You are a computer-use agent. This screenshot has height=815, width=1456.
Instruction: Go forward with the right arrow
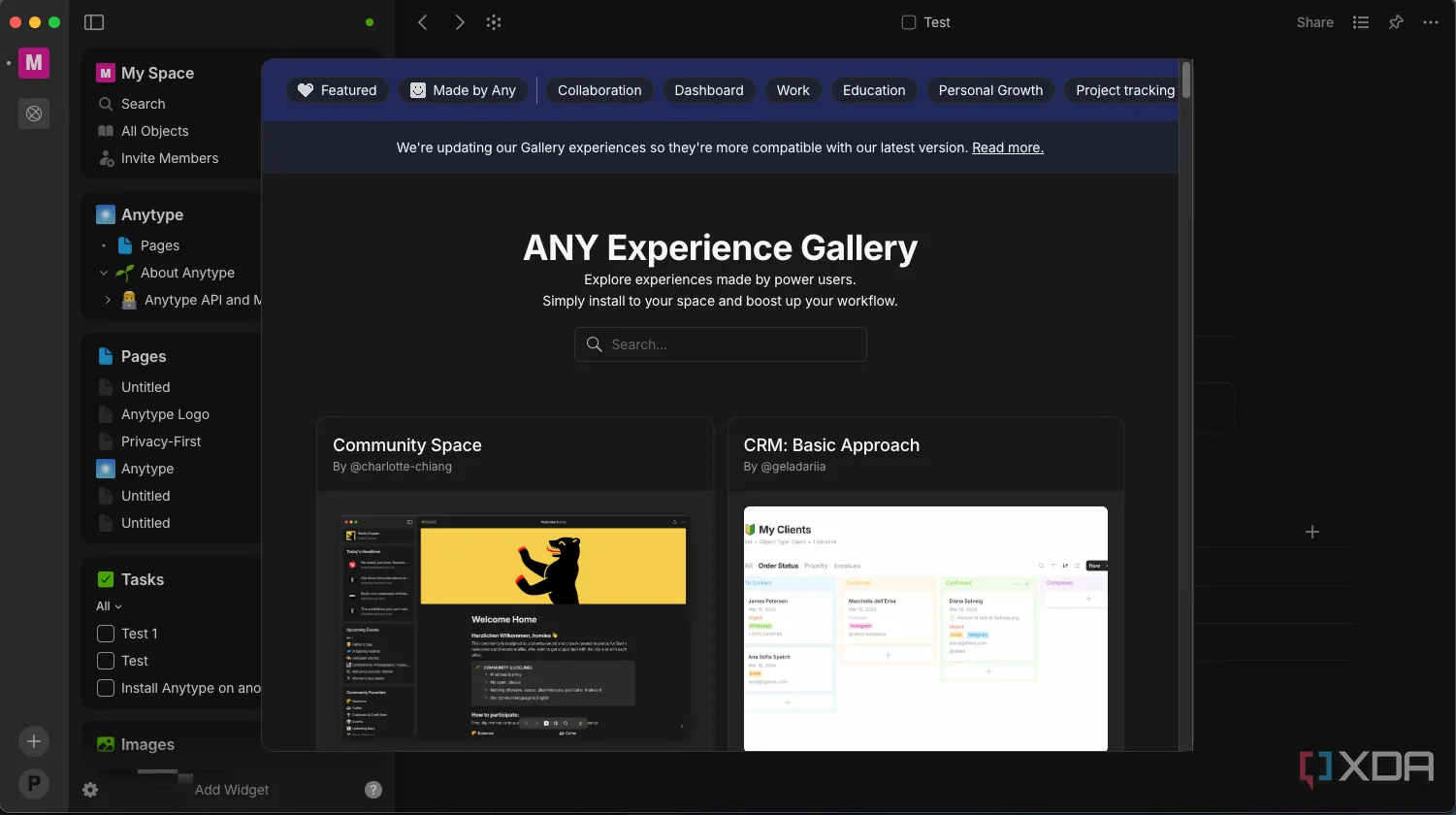click(x=460, y=22)
